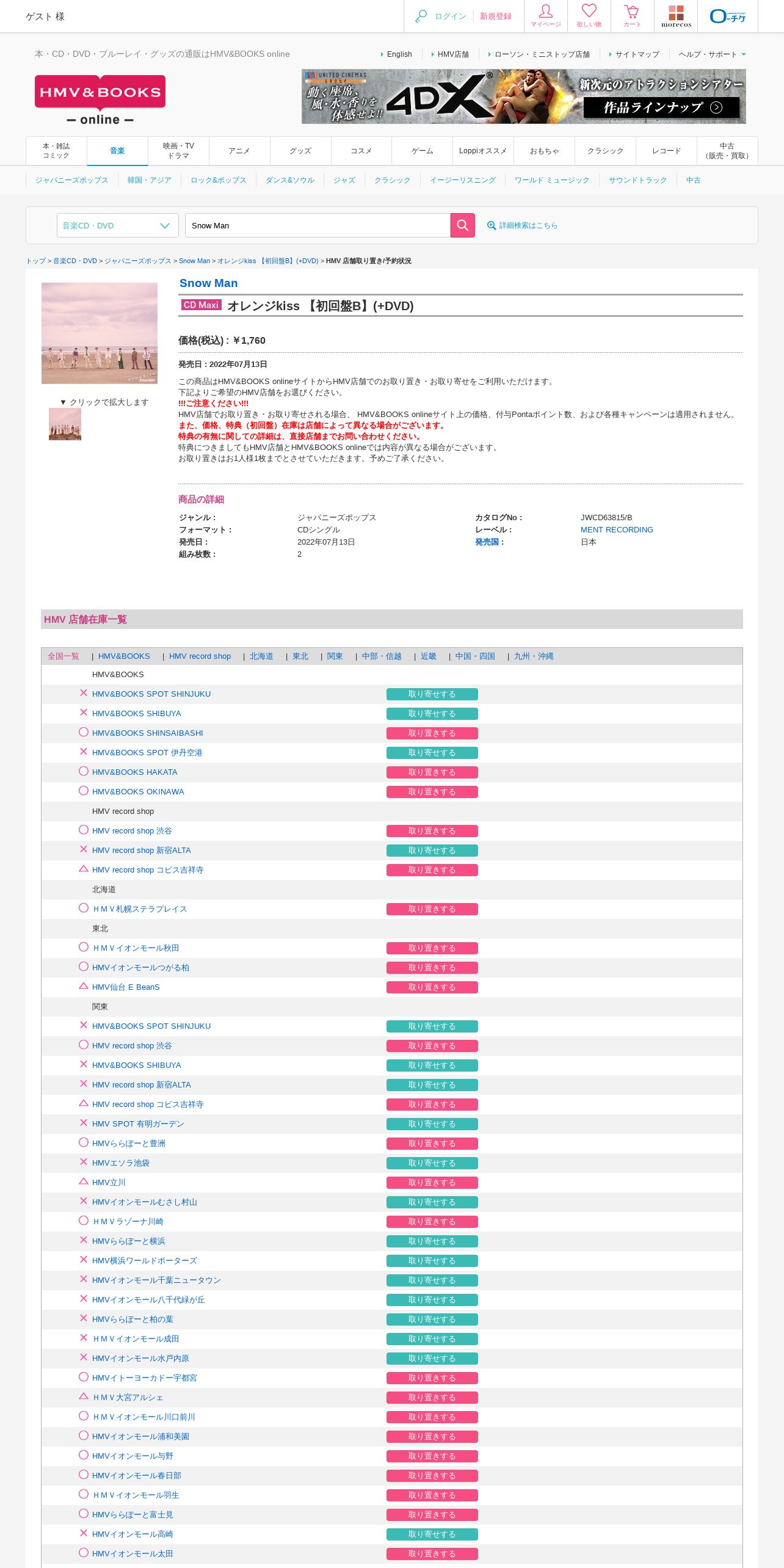
Task: Click 取り置きする for HMV仙台 E BeanS
Action: click(x=432, y=987)
